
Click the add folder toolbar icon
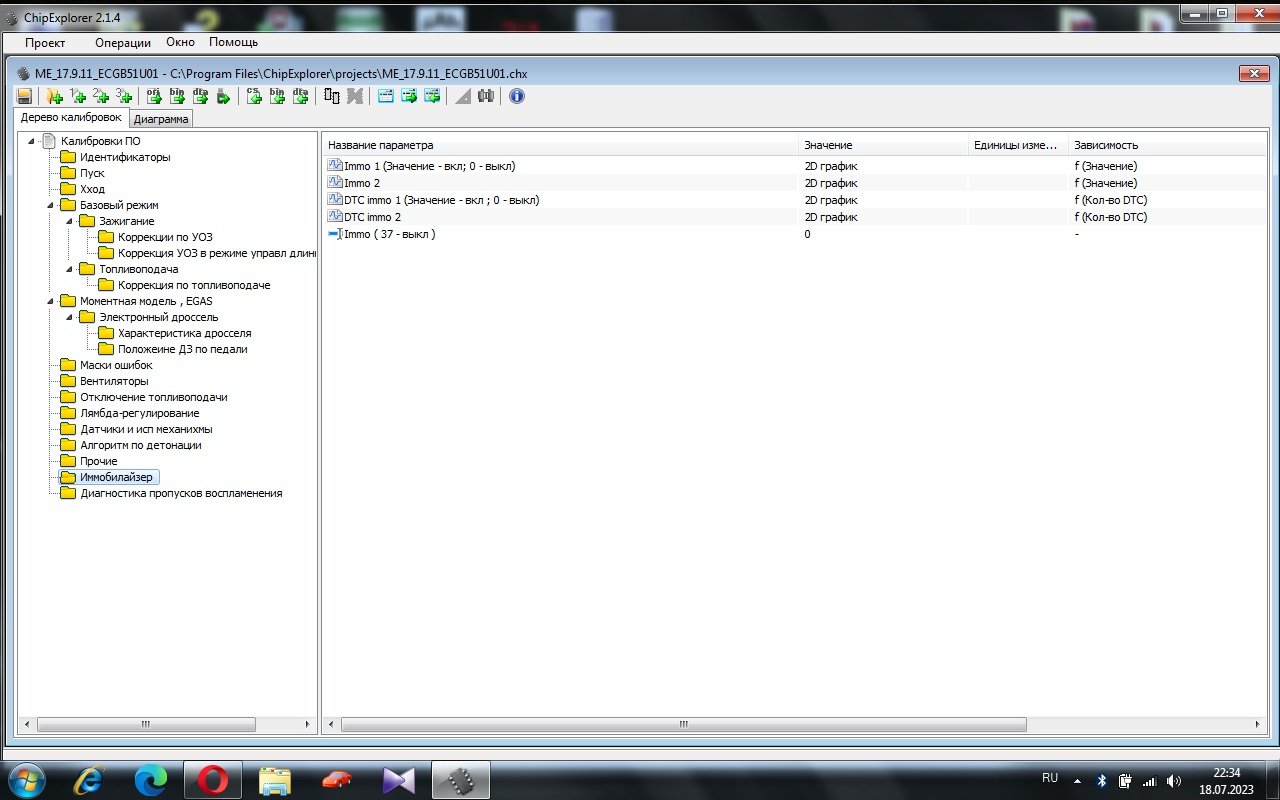(x=54, y=96)
